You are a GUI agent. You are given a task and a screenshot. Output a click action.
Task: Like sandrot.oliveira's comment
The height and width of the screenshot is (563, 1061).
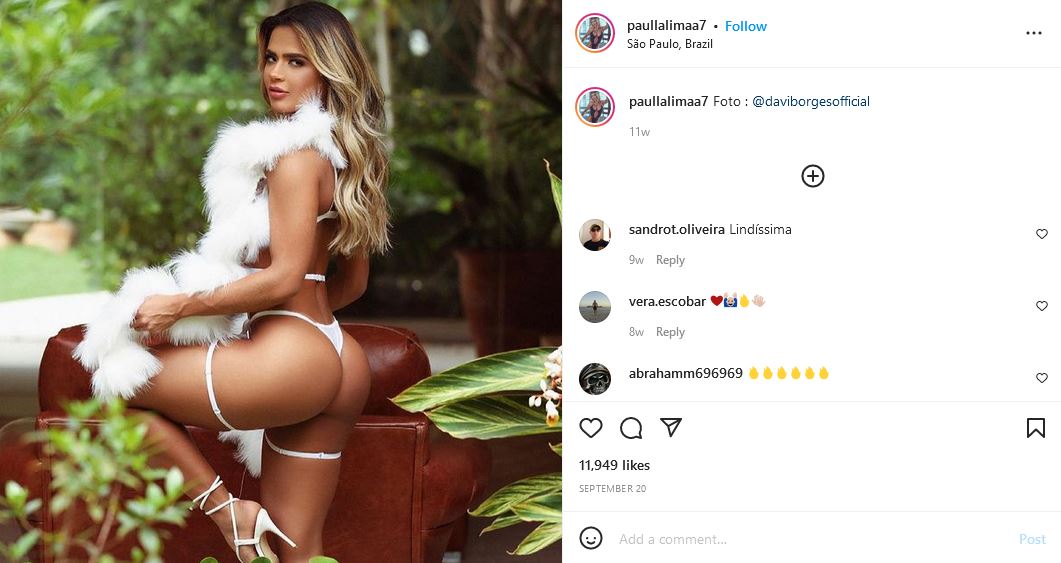tap(1041, 234)
